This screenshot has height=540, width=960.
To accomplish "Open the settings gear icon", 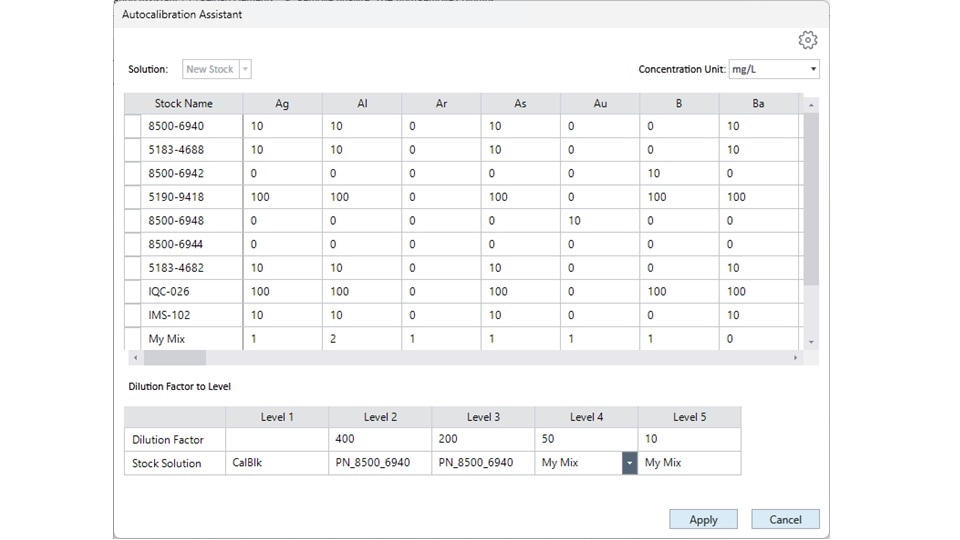I will tap(808, 40).
